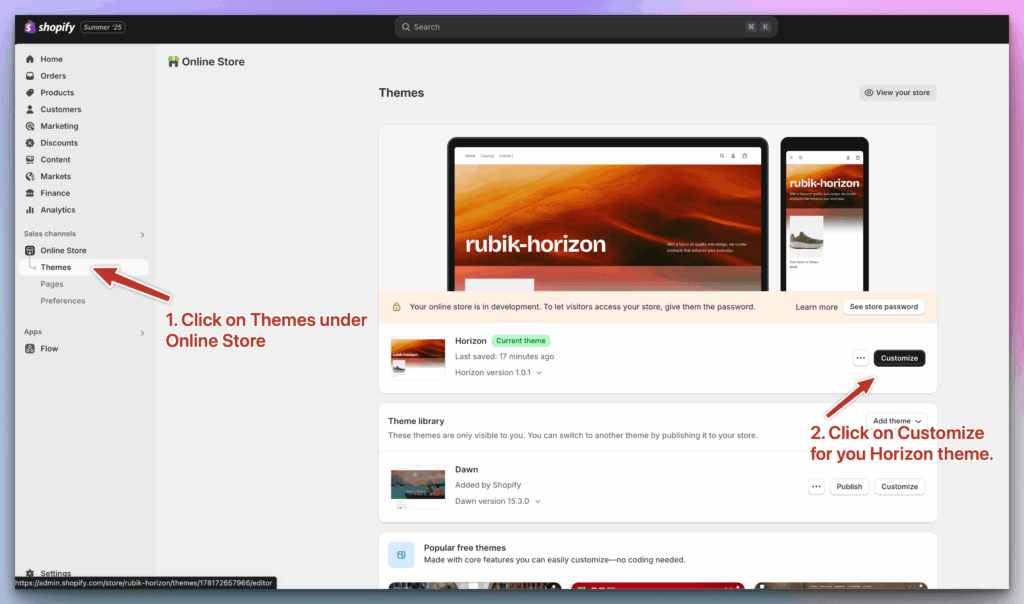Open more actions menu for Dawn theme
The image size is (1024, 604).
816,486
